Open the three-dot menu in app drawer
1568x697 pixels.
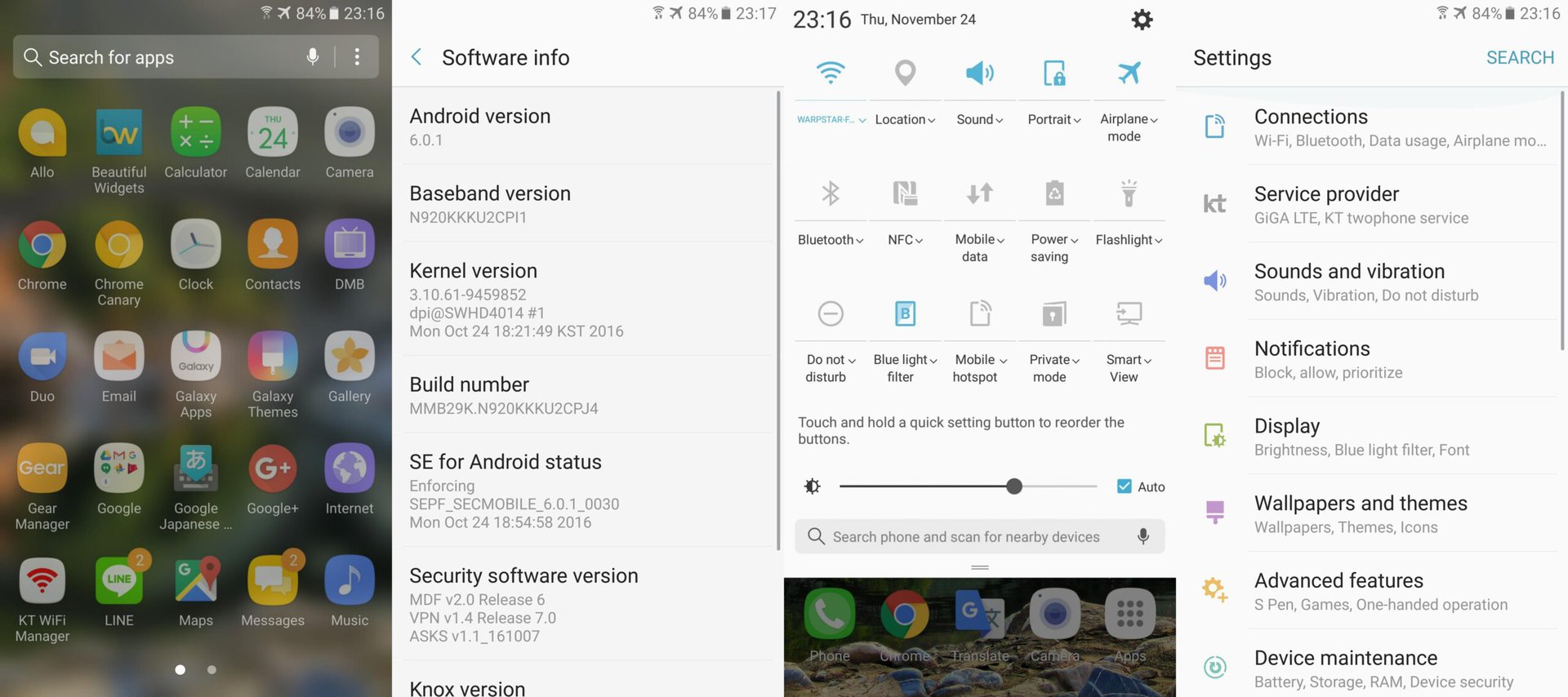357,56
